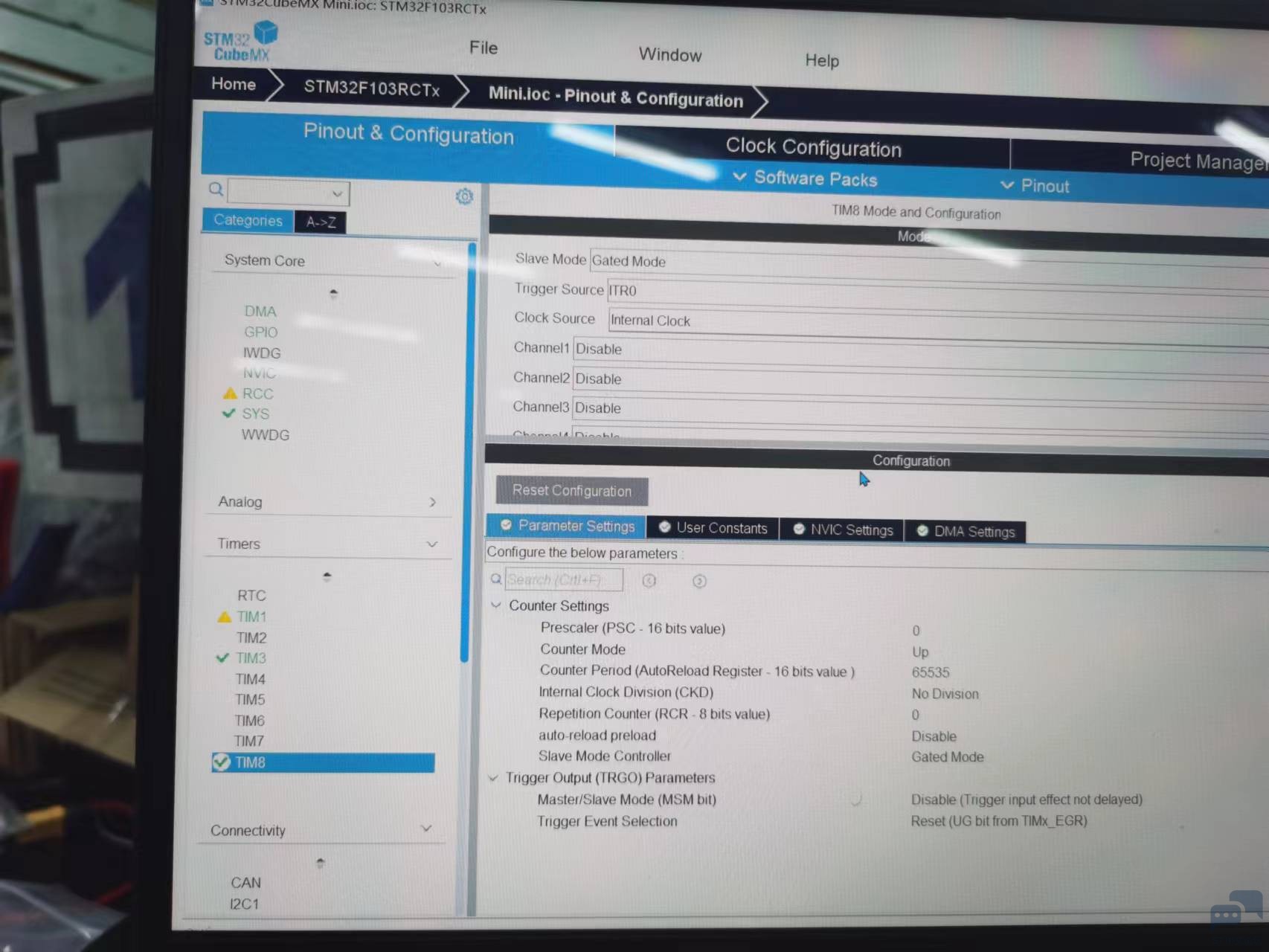Expand the Analog category
This screenshot has height=952, width=1269.
(432, 503)
